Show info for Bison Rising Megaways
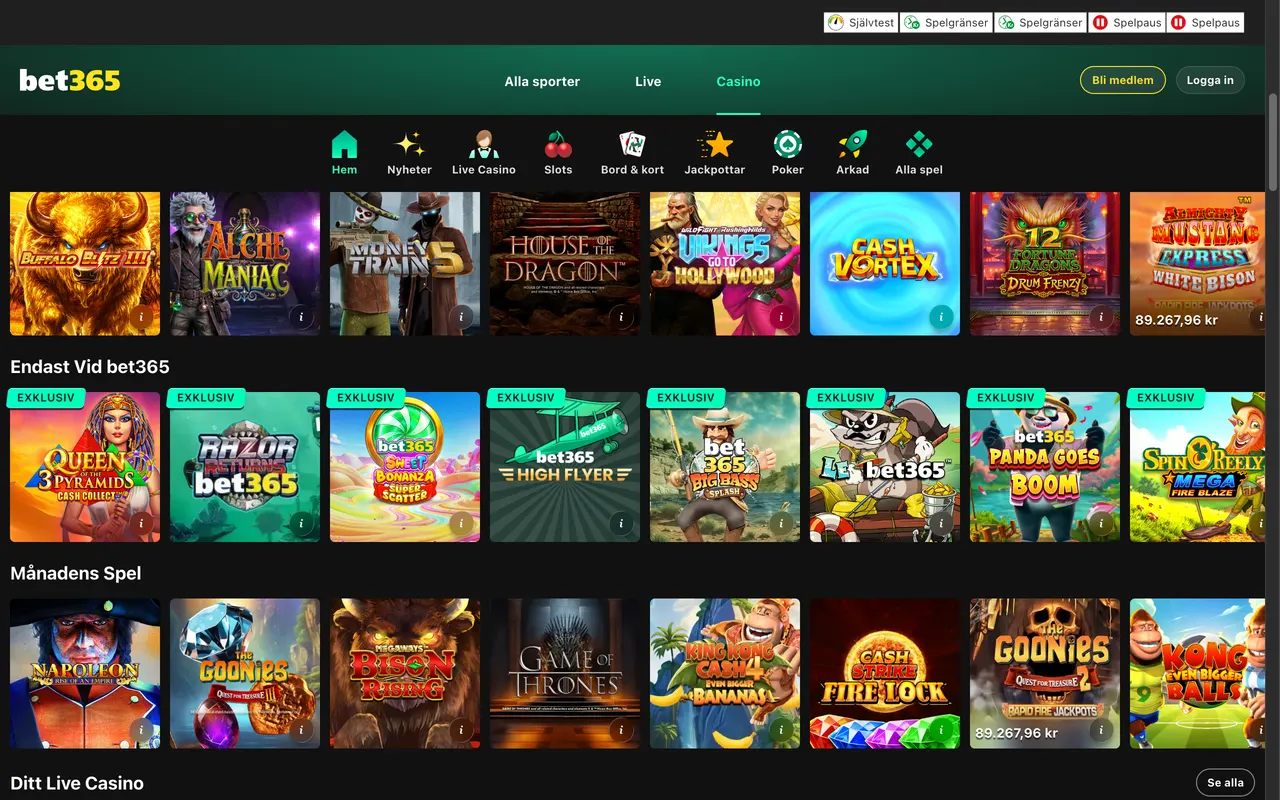This screenshot has height=800, width=1280. coord(462,730)
